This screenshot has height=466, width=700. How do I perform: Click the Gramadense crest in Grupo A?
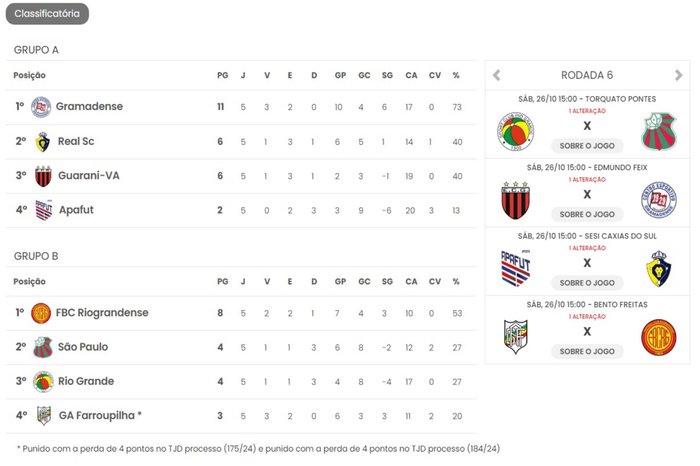(x=41, y=107)
